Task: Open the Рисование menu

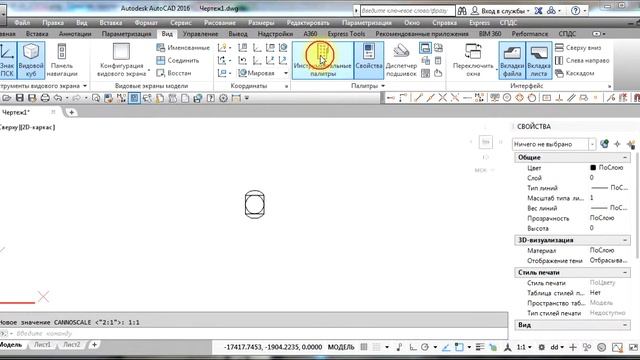Action: pos(220,23)
